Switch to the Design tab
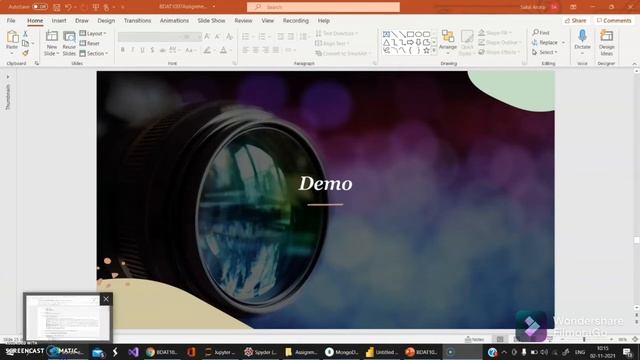The width and height of the screenshot is (640, 360). point(106,20)
